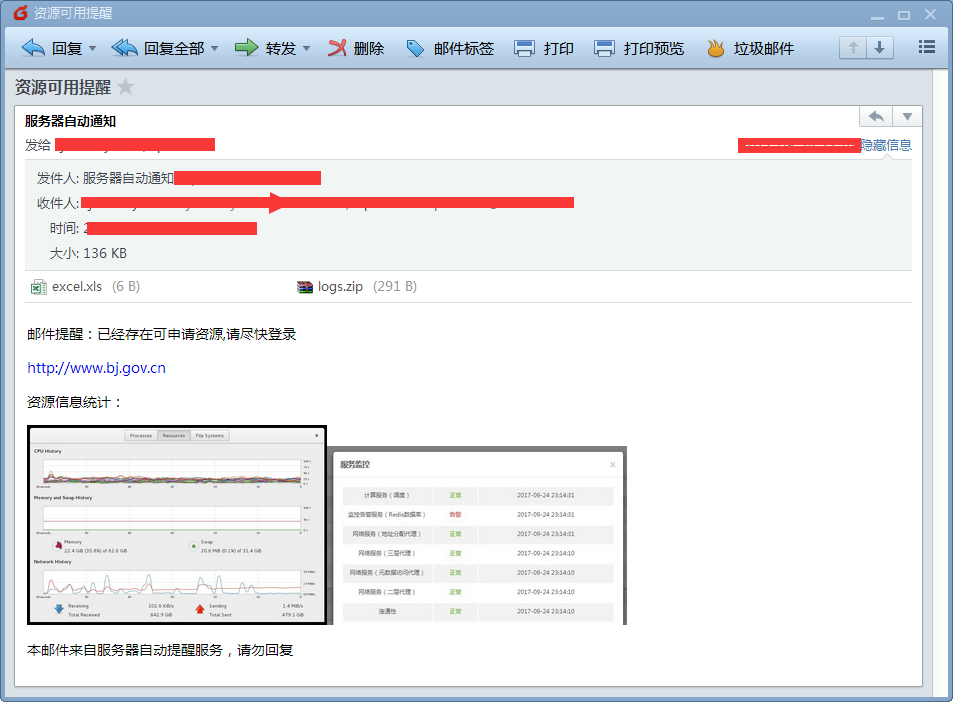Click the Reply (回复) arrow icon
Viewport: 953px width, 702px height.
[33, 48]
